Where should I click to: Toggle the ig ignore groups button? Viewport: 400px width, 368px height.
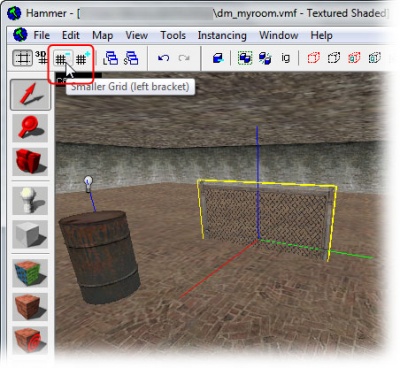[286, 58]
